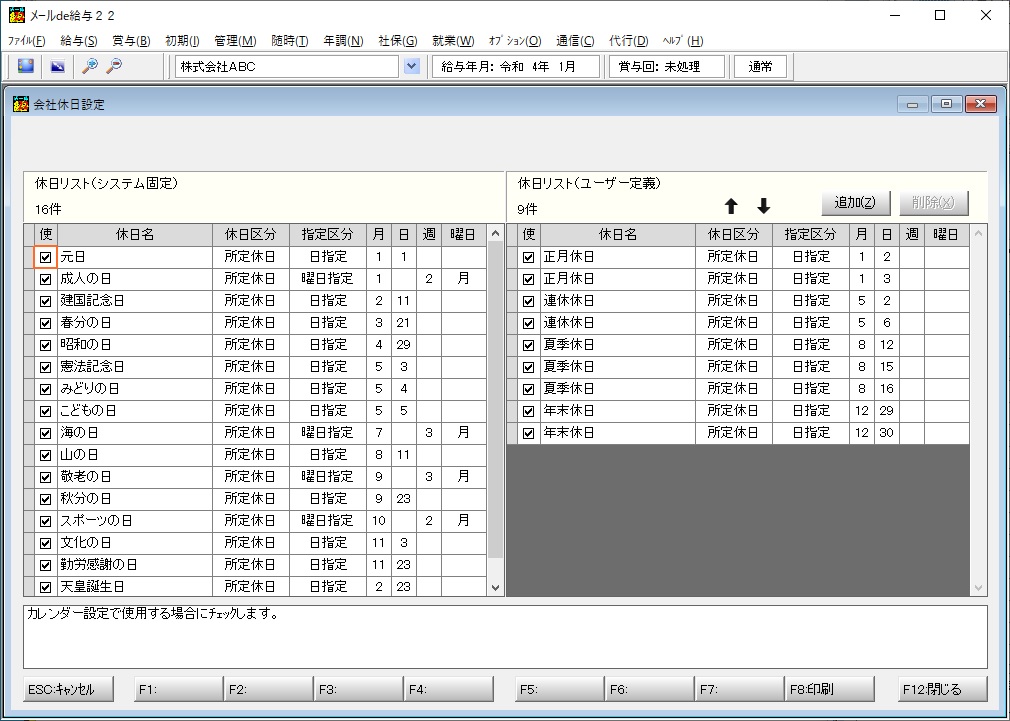
Task: Open the company name dropdown arrow
Action: coord(412,66)
